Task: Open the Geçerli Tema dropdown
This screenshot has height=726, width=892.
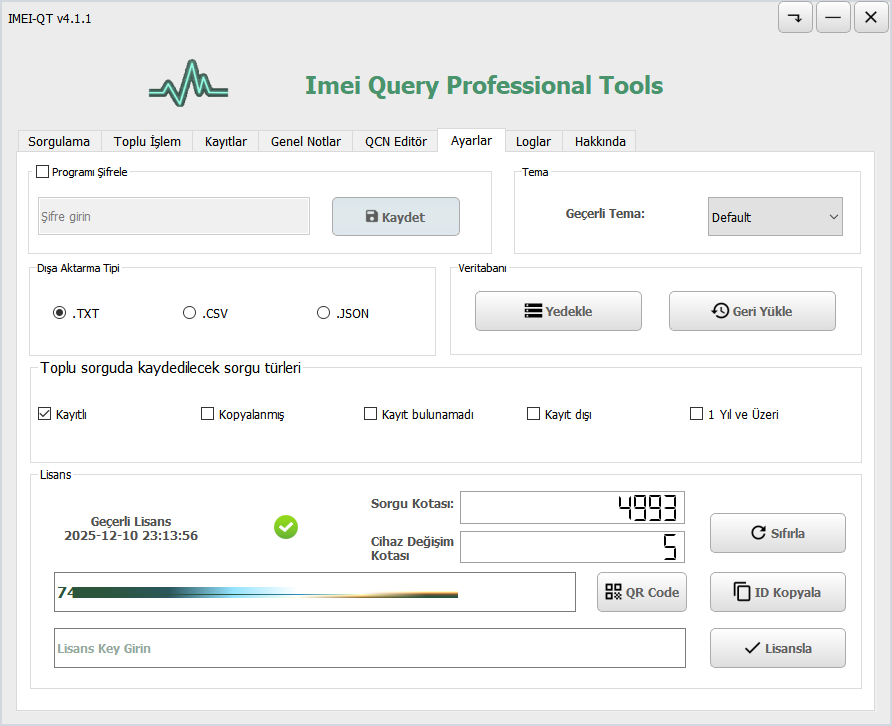Action: [775, 217]
